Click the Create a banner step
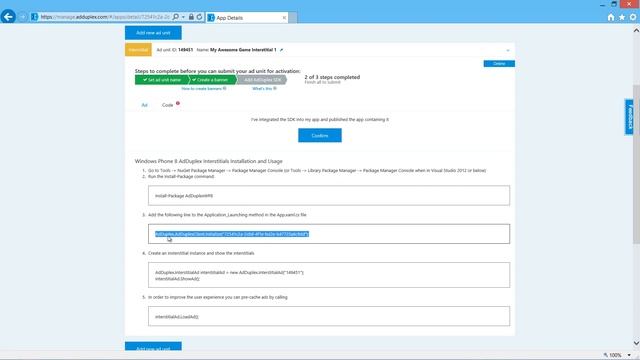Screen dimensions: 640x360 (x=213, y=80)
